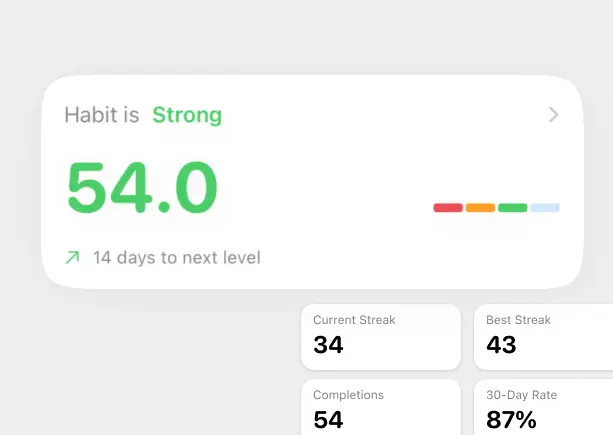Select the green level segment
This screenshot has height=435, width=613.
coord(512,208)
